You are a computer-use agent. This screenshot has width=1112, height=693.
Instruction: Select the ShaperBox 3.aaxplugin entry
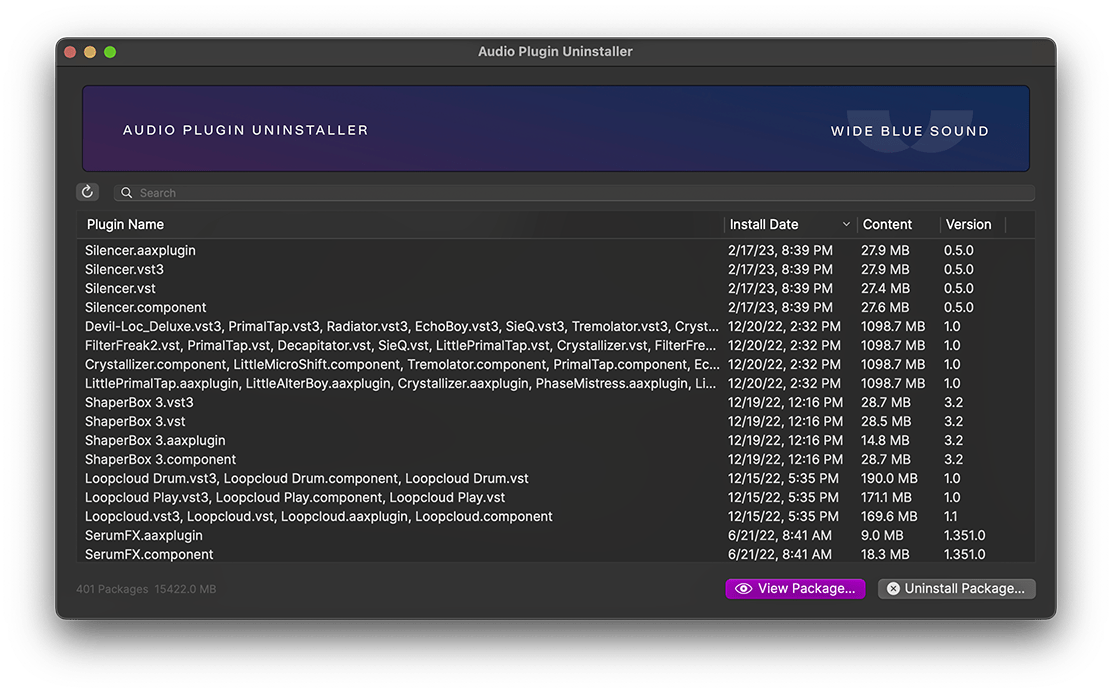click(x=155, y=441)
